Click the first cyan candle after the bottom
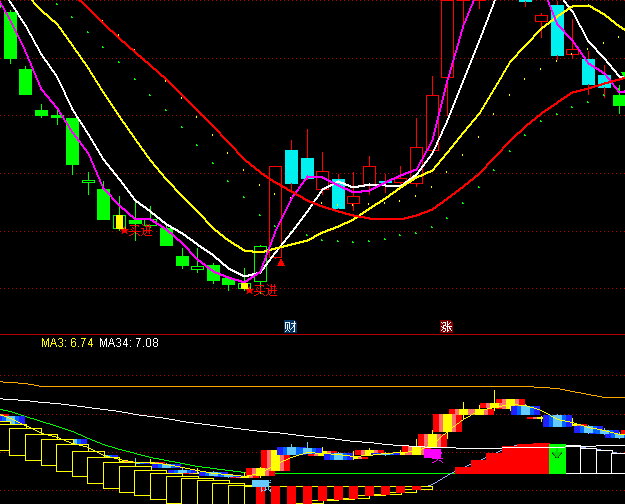Viewport: 625px width, 504px height. click(291, 166)
